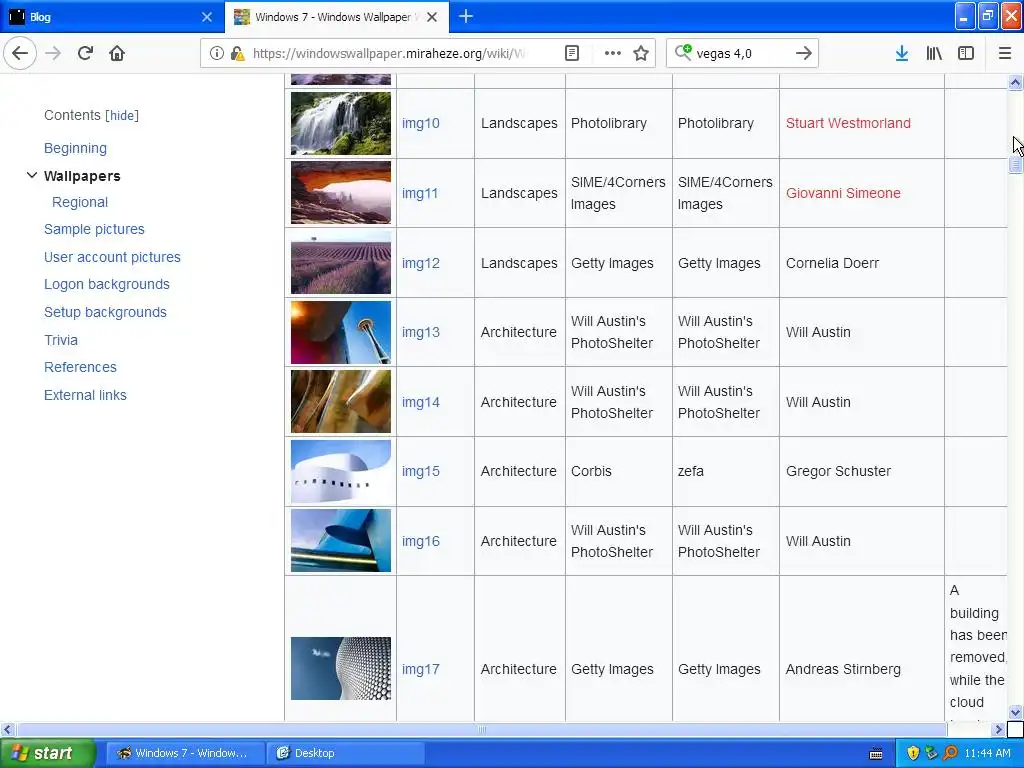Image resolution: width=1024 pixels, height=768 pixels.
Task: Open Stuart Westmorland red link
Action: point(848,123)
